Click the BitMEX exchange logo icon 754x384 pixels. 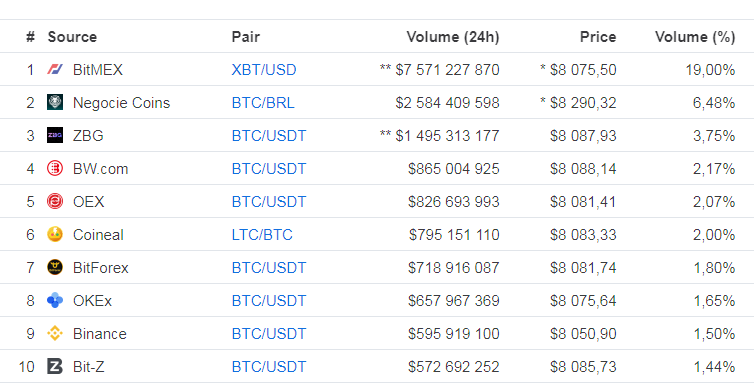55,70
